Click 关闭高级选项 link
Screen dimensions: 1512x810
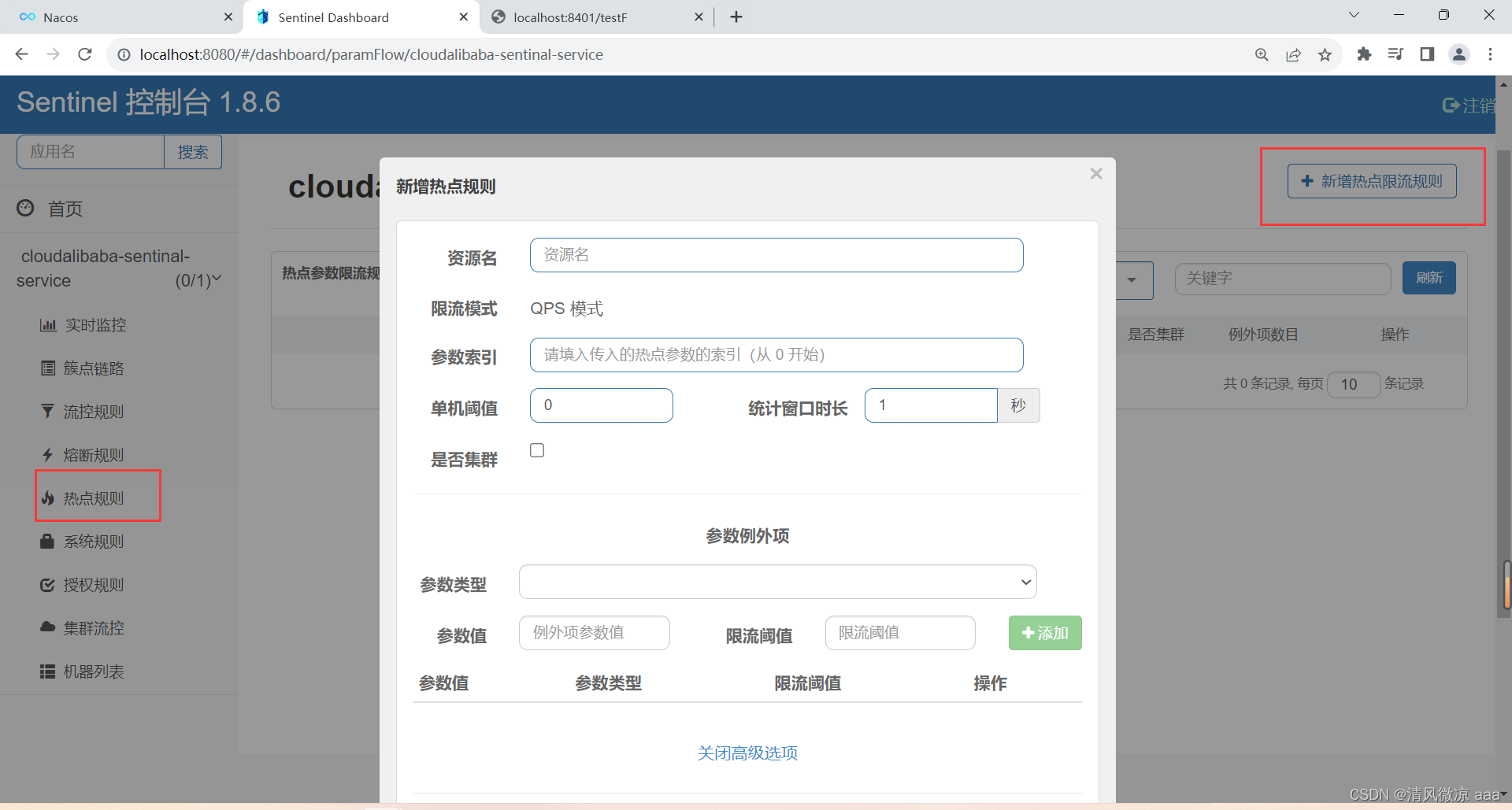[x=747, y=753]
